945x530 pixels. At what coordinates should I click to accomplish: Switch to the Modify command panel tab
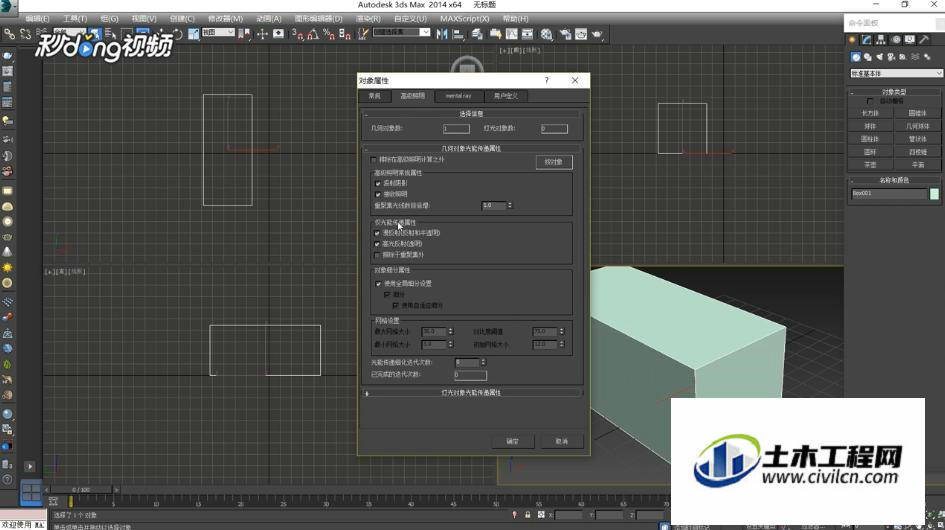[866, 40]
